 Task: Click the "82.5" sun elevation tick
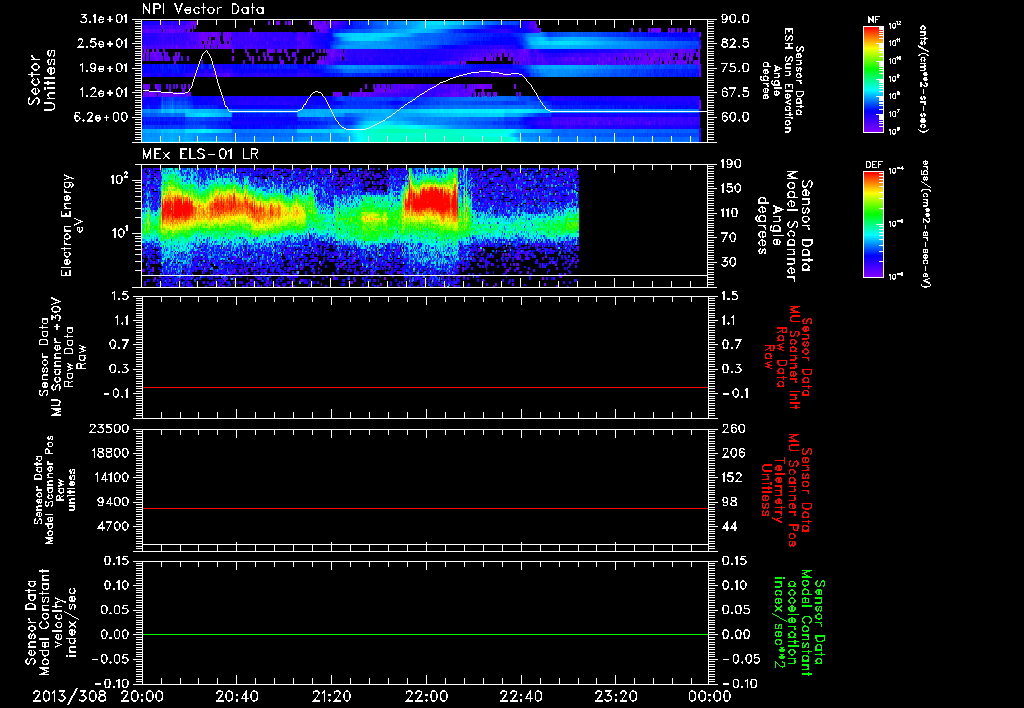(x=735, y=43)
